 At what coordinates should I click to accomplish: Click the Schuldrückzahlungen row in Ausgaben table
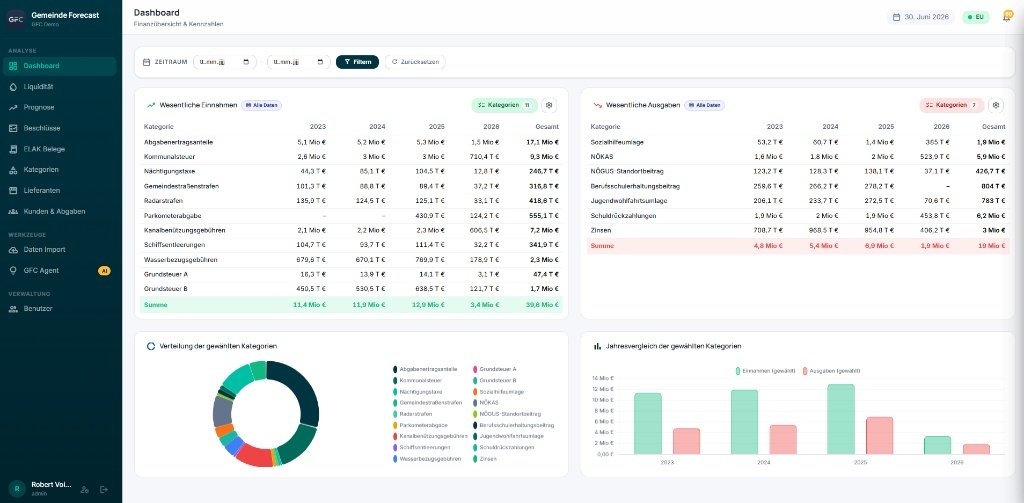point(797,216)
